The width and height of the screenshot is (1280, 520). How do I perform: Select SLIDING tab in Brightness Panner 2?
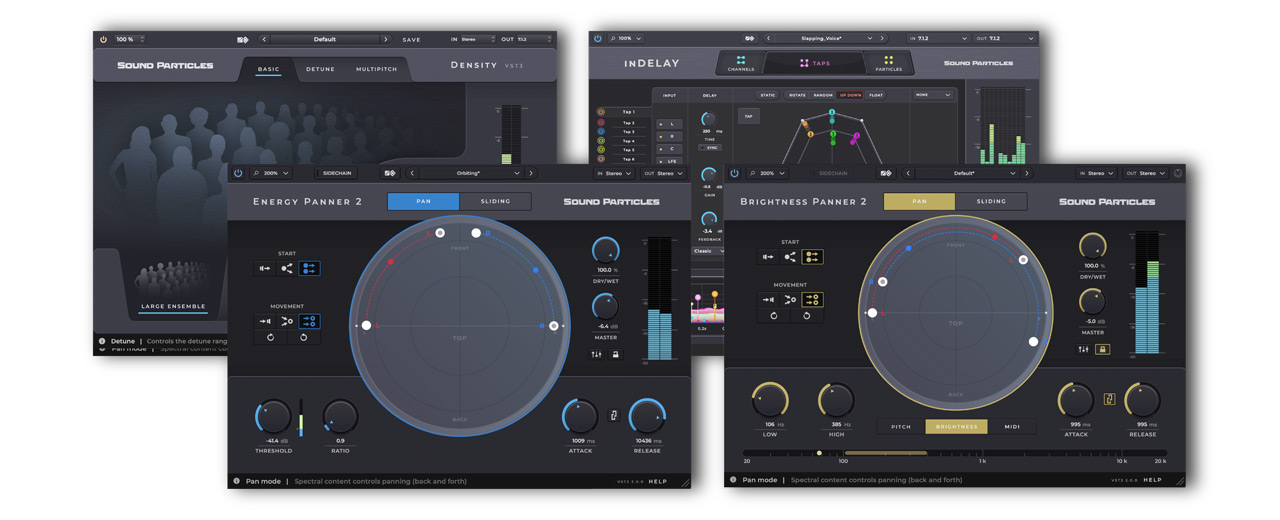point(991,201)
